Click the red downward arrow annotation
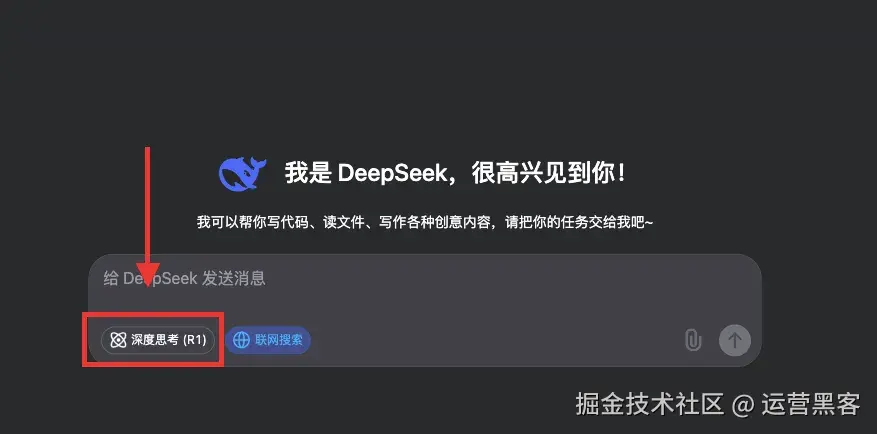The height and width of the screenshot is (434, 877). point(148,217)
